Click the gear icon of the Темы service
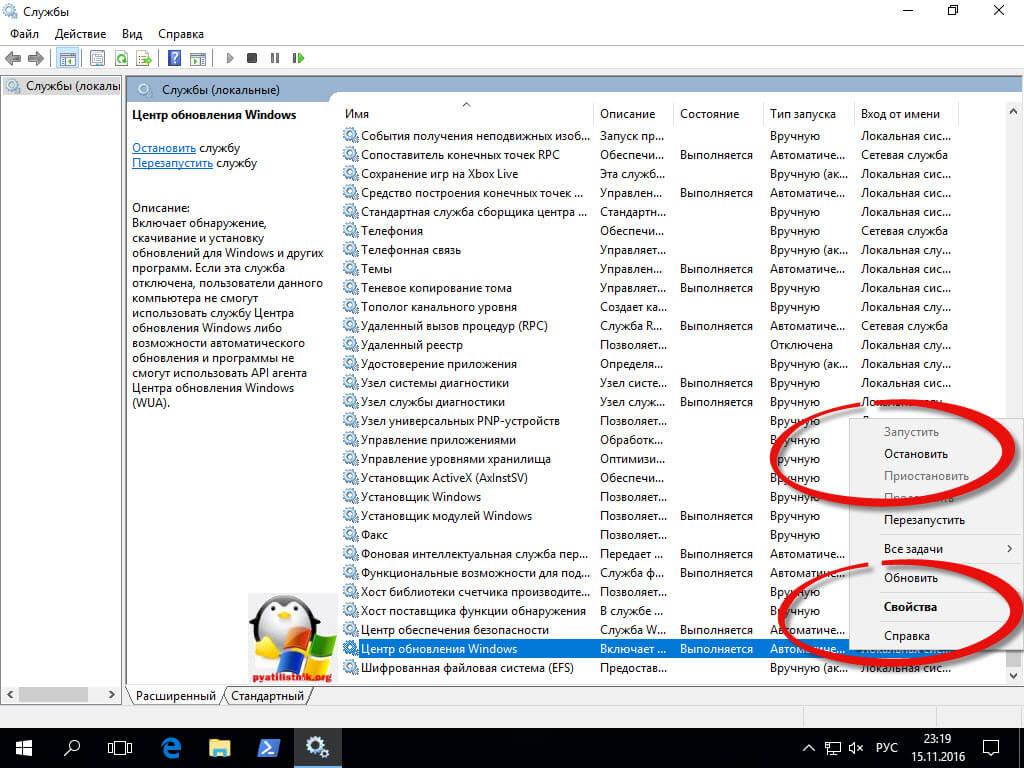The width and height of the screenshot is (1024, 768). (x=351, y=268)
